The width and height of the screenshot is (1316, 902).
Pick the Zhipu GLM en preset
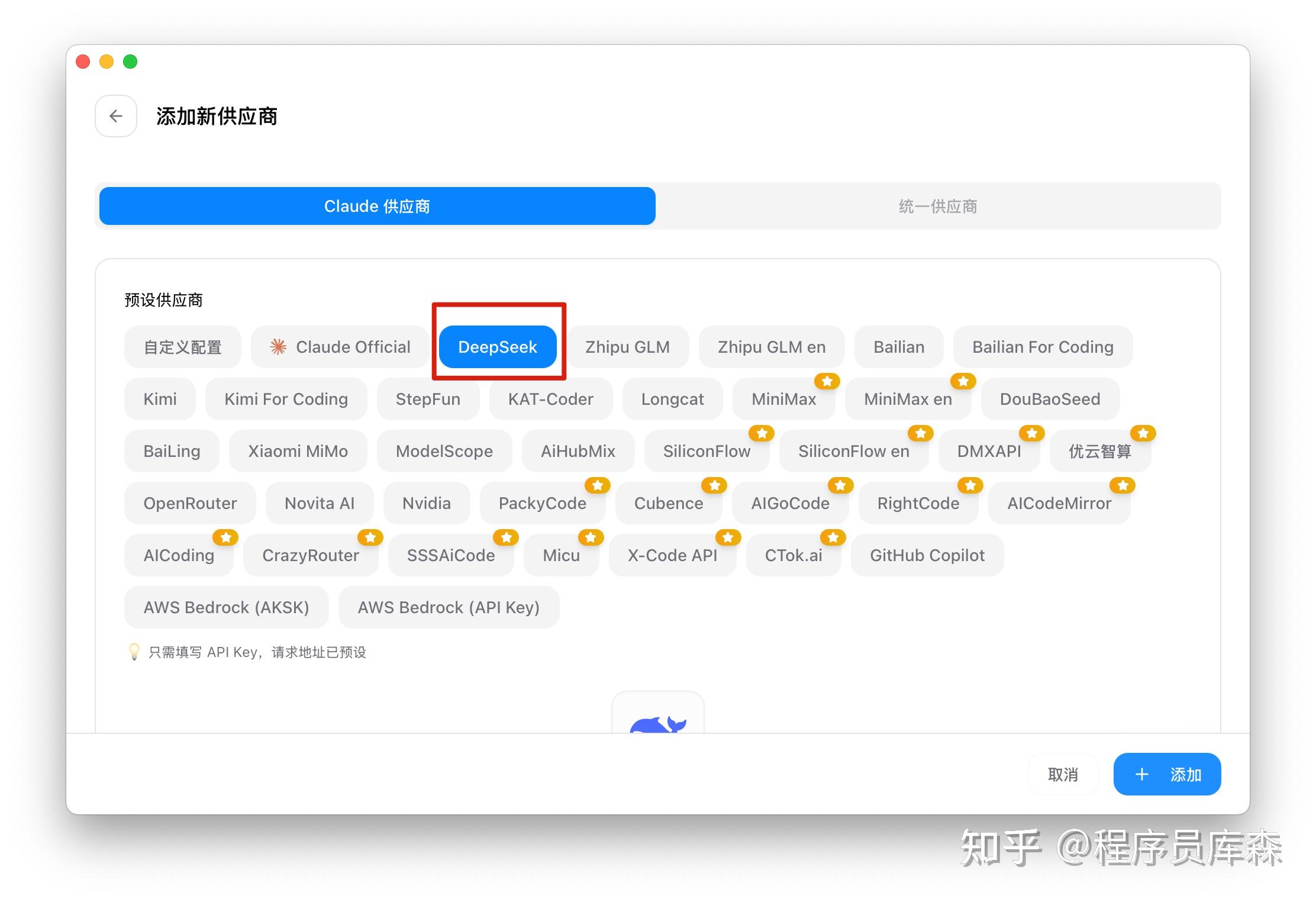tap(772, 347)
